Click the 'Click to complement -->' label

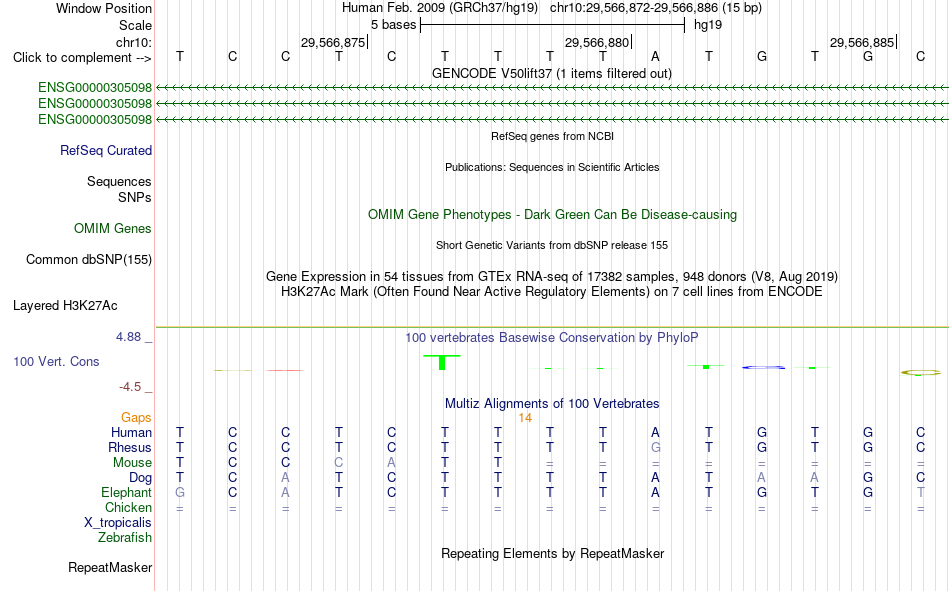(x=82, y=58)
